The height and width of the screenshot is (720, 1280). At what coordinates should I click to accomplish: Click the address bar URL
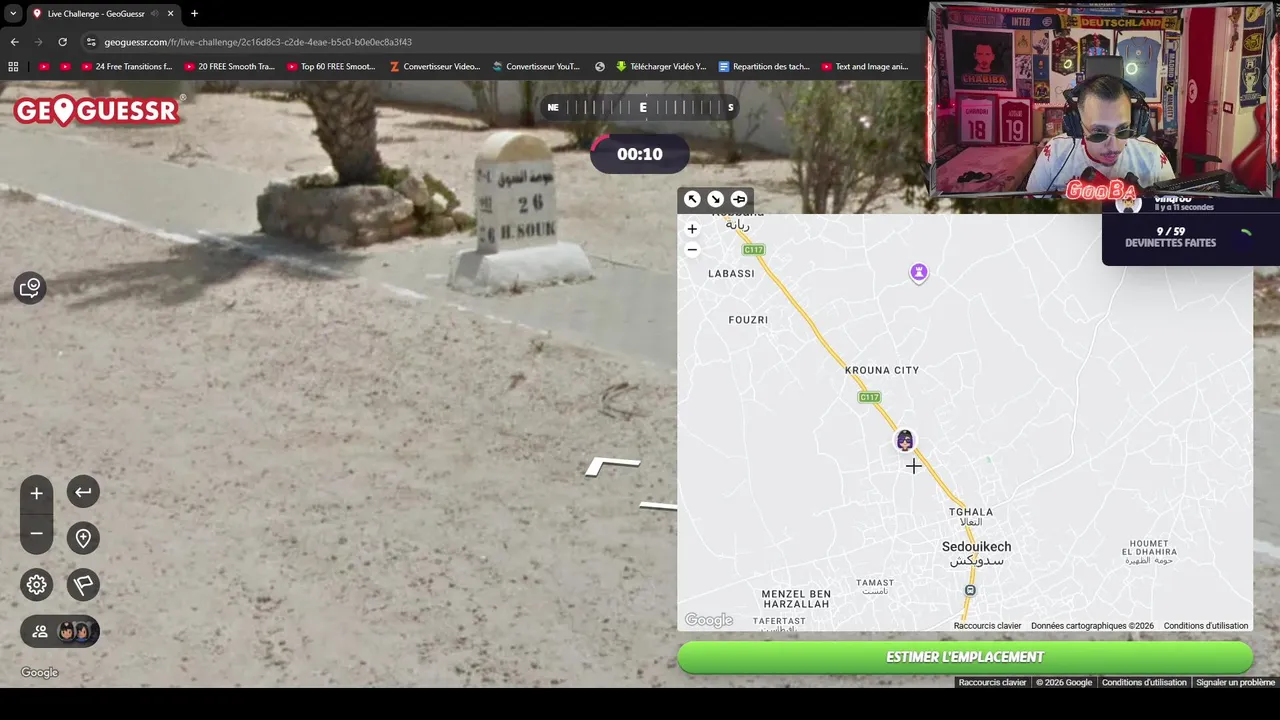click(x=258, y=42)
